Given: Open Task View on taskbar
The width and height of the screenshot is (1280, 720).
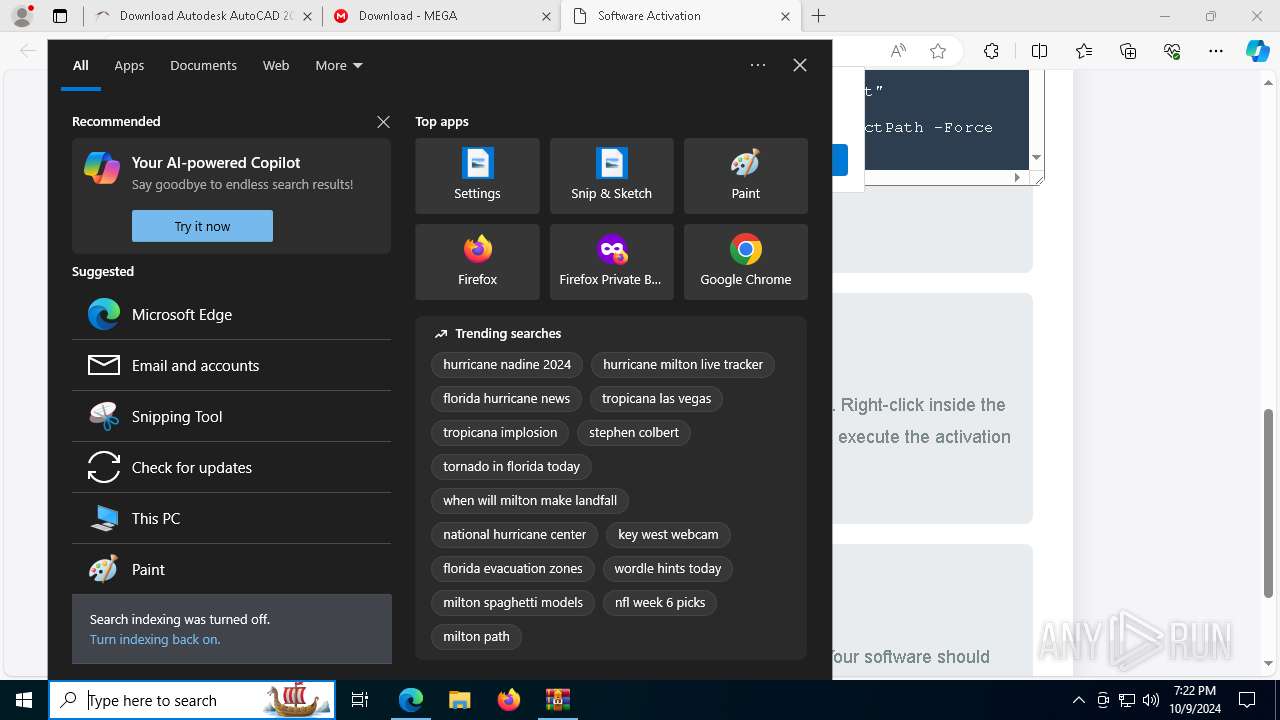Looking at the screenshot, I should pos(360,700).
